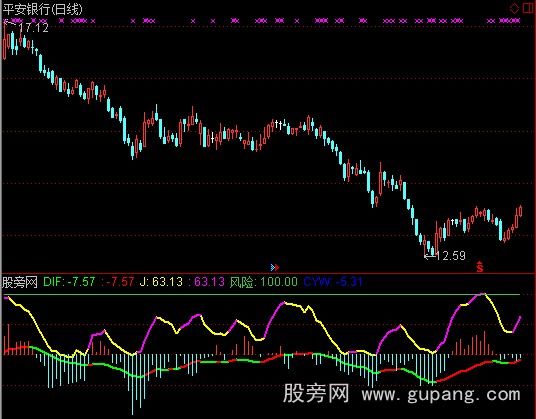
Task: Click the green DIF: -7.57 value
Action: pyautogui.click(x=69, y=282)
